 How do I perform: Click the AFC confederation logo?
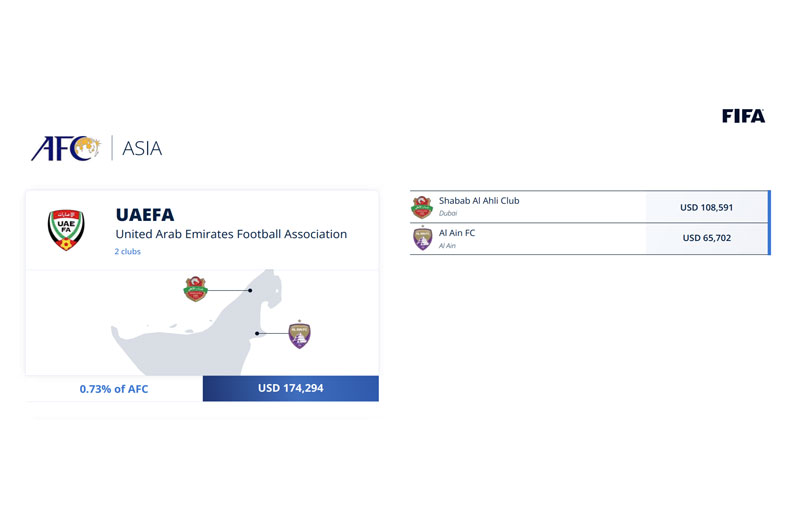(66, 148)
